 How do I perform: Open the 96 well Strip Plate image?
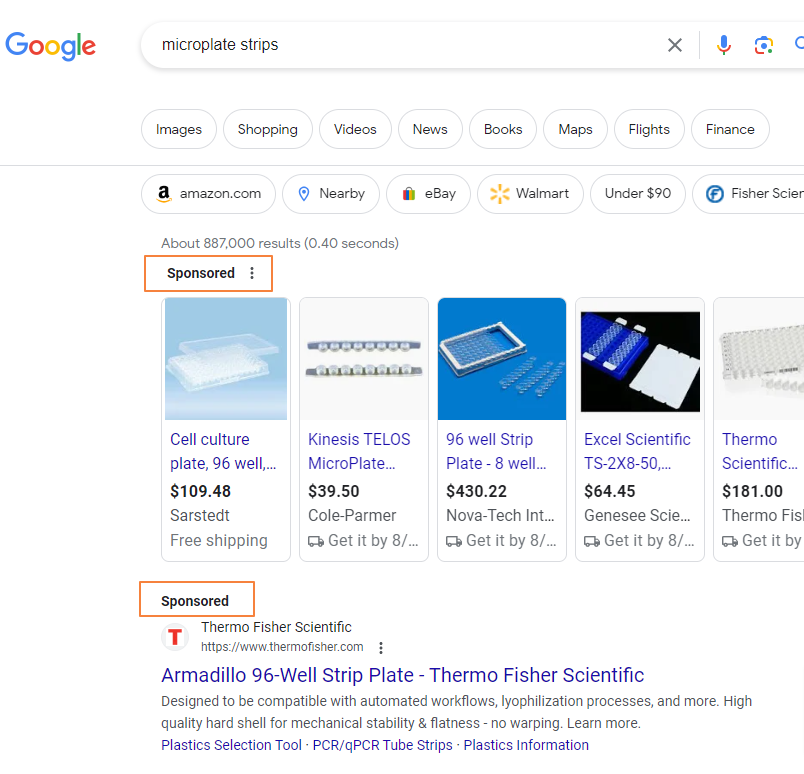(x=502, y=359)
